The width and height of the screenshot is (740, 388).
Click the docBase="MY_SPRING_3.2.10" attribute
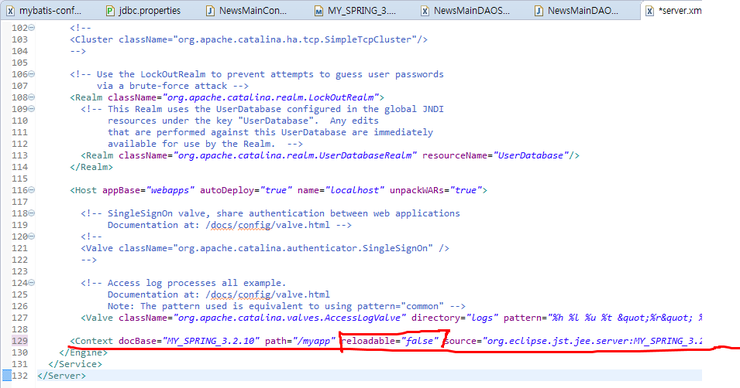pyautogui.click(x=189, y=341)
